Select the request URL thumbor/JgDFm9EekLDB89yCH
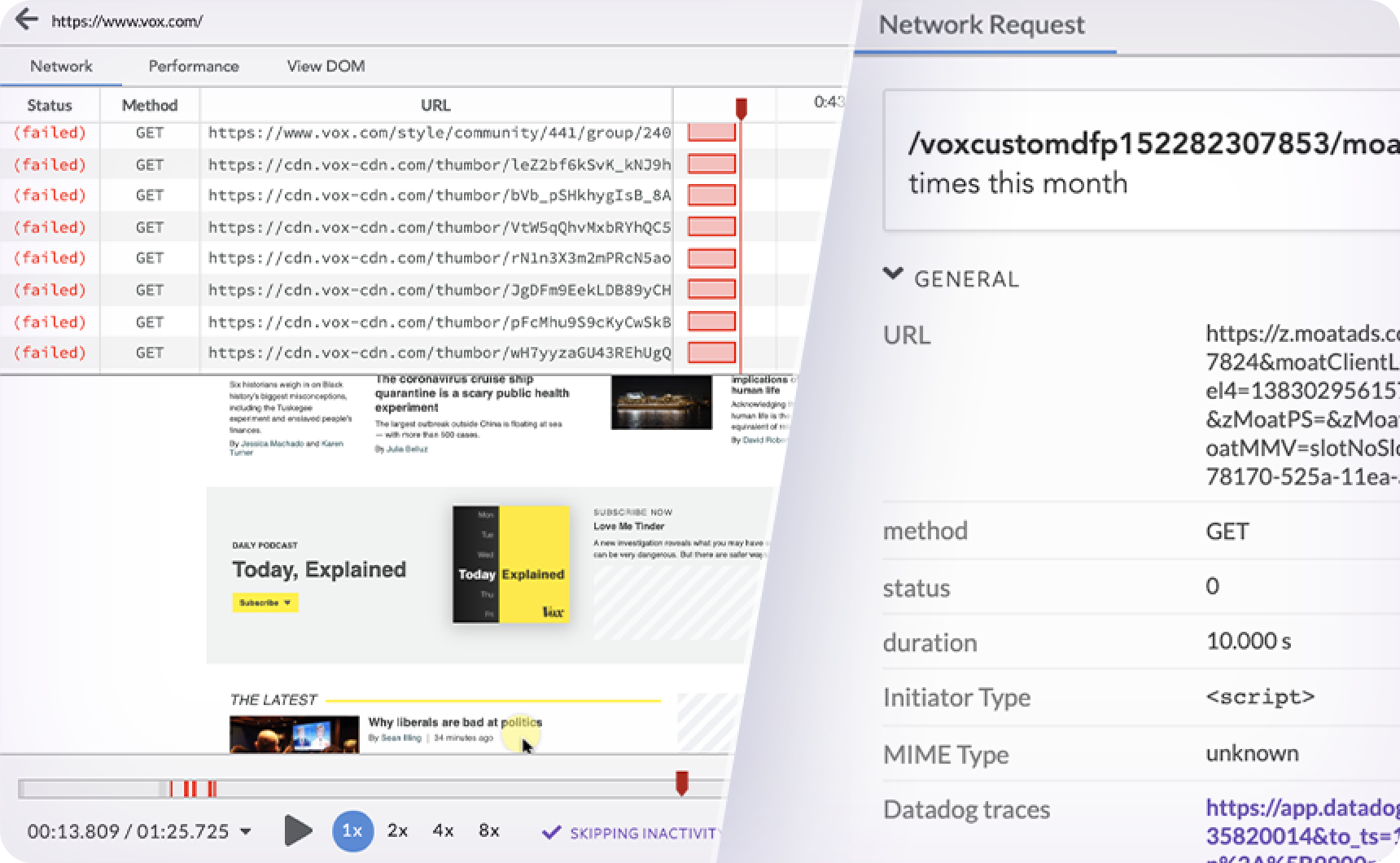 pos(440,290)
